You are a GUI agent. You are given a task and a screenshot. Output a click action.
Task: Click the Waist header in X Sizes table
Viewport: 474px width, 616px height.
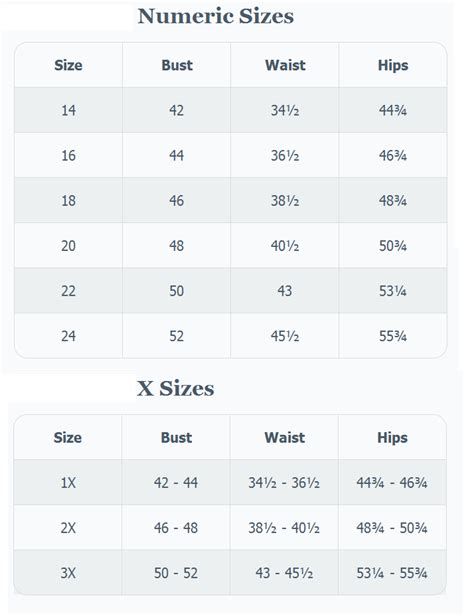point(285,438)
